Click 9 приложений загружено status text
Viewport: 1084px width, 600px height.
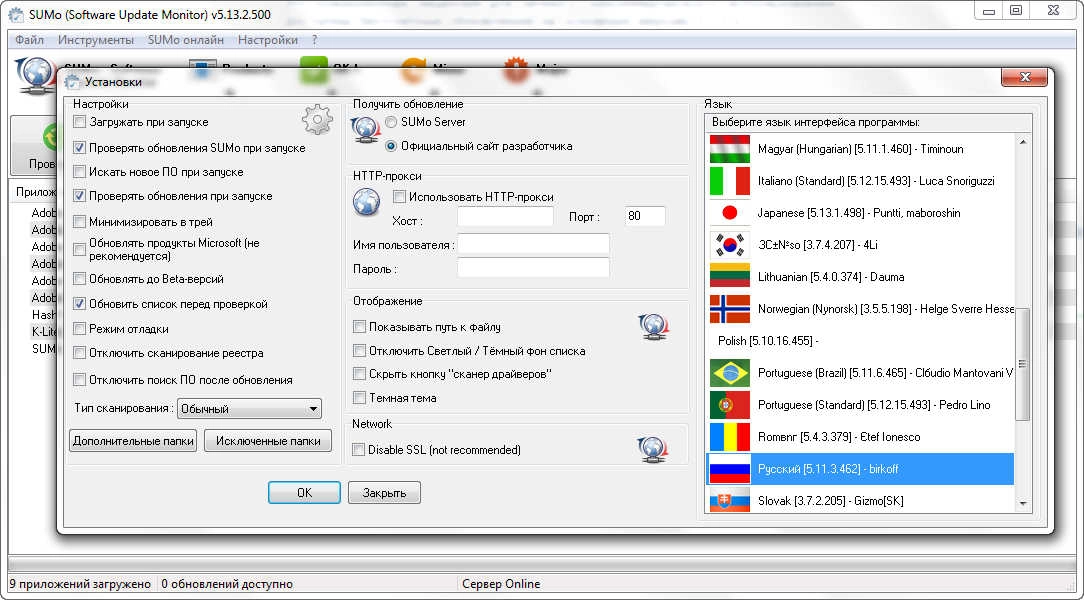80,584
